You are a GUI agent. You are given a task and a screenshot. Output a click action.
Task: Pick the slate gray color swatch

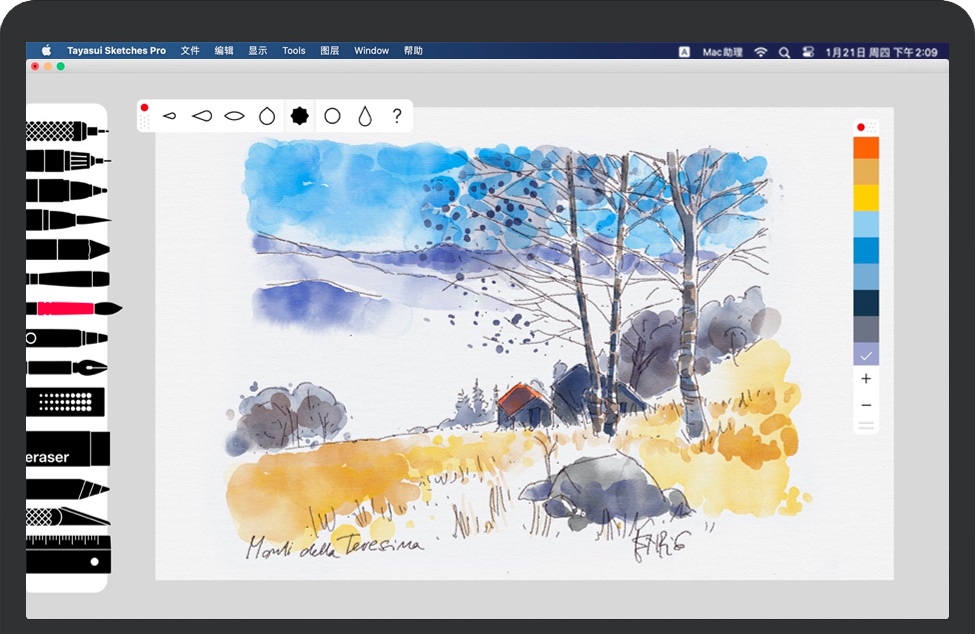(x=866, y=329)
